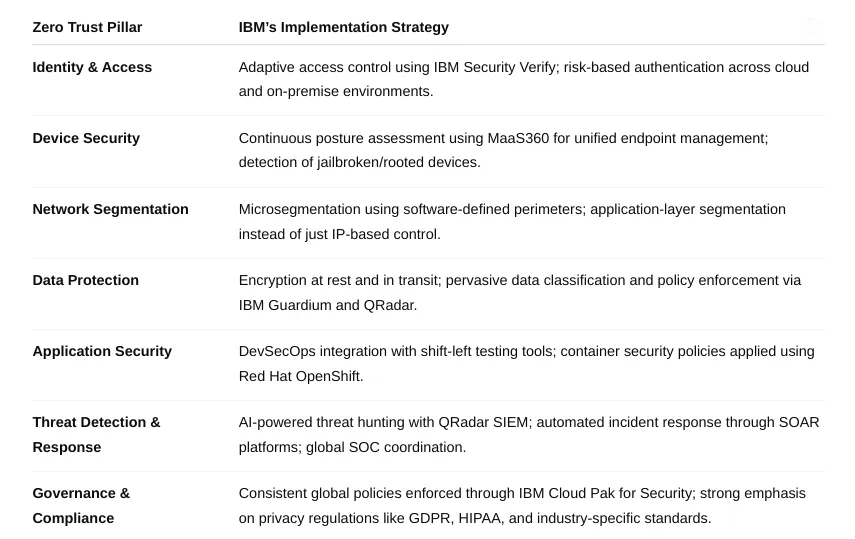This screenshot has height=539, width=855.
Task: Select the Device Security row label
Action: (x=86, y=138)
